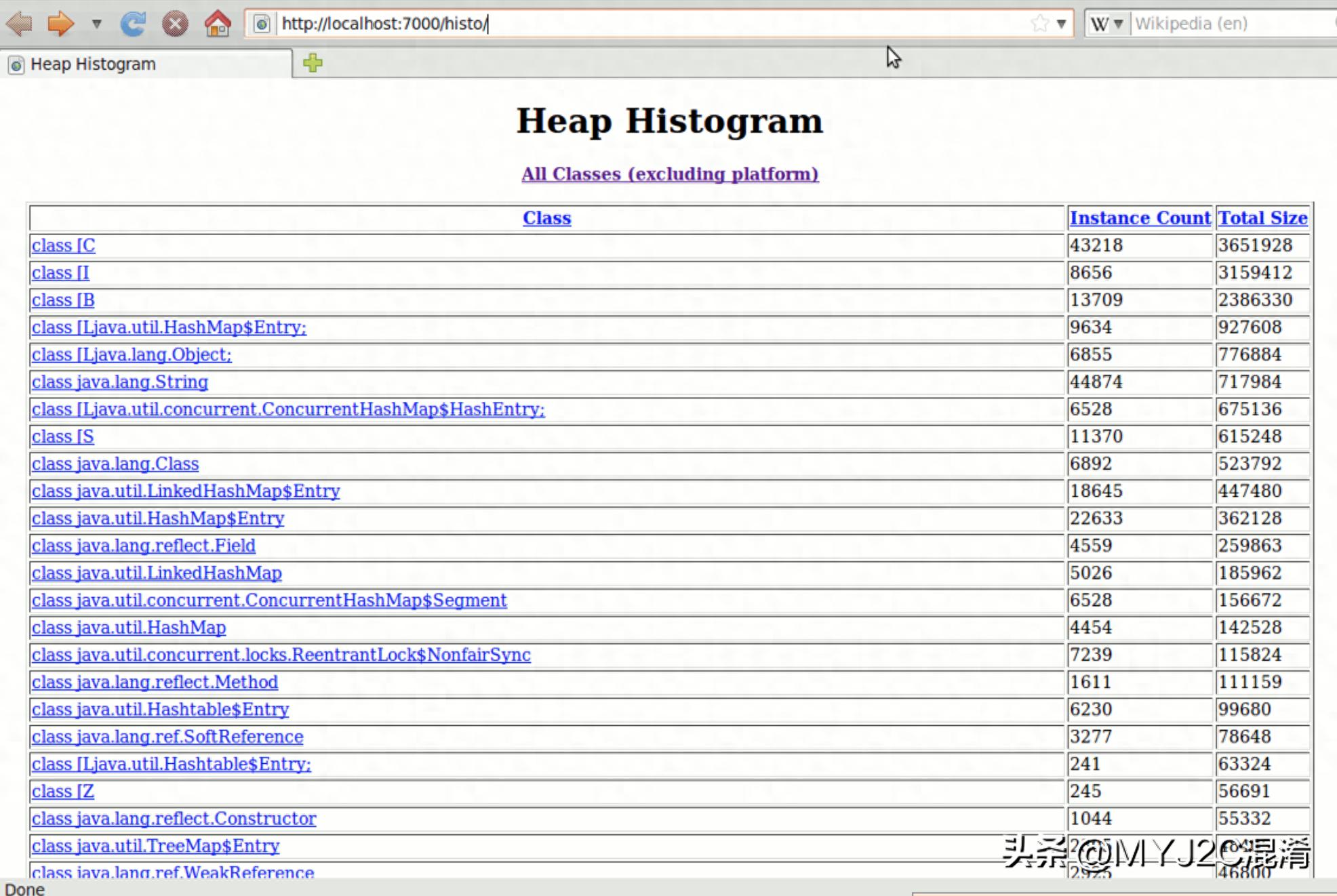Click the browser Back arrow icon
This screenshot has height=896, width=1337.
[19, 24]
